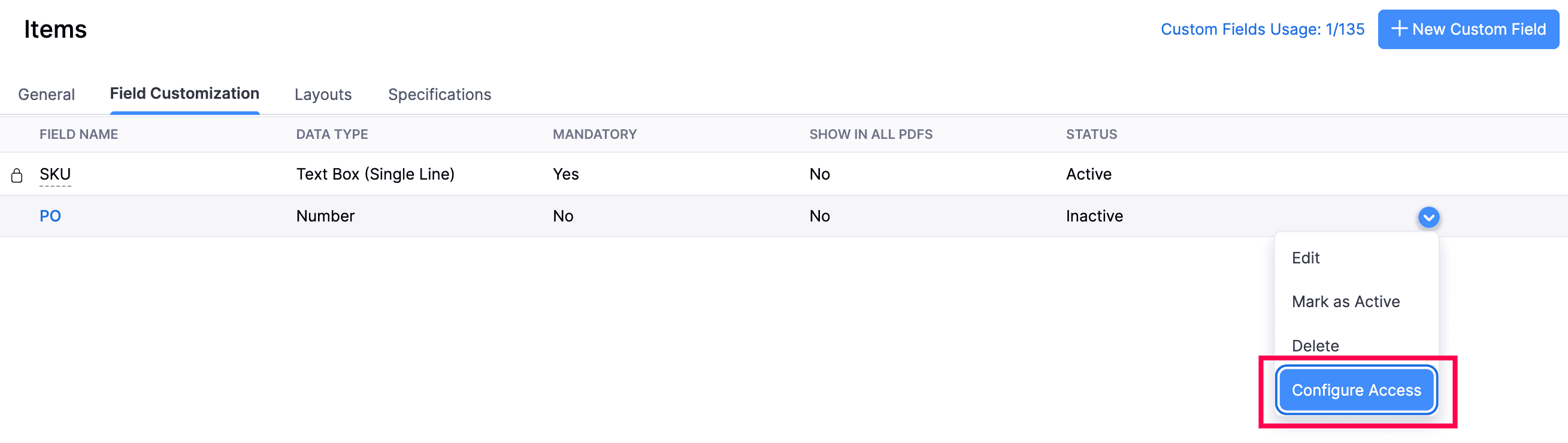Click the Show in All PDFs header
This screenshot has height=443, width=1568.
870,135
